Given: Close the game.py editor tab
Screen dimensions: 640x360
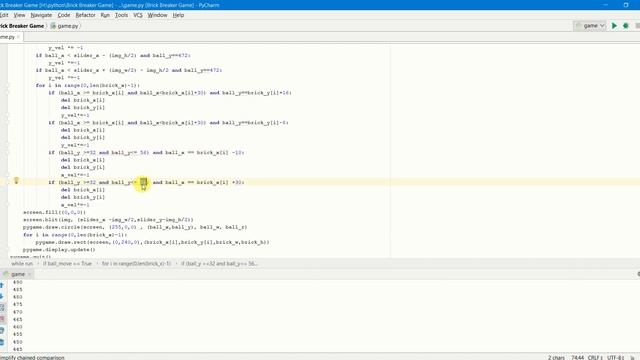Looking at the screenshot, I should click(x=18, y=37).
